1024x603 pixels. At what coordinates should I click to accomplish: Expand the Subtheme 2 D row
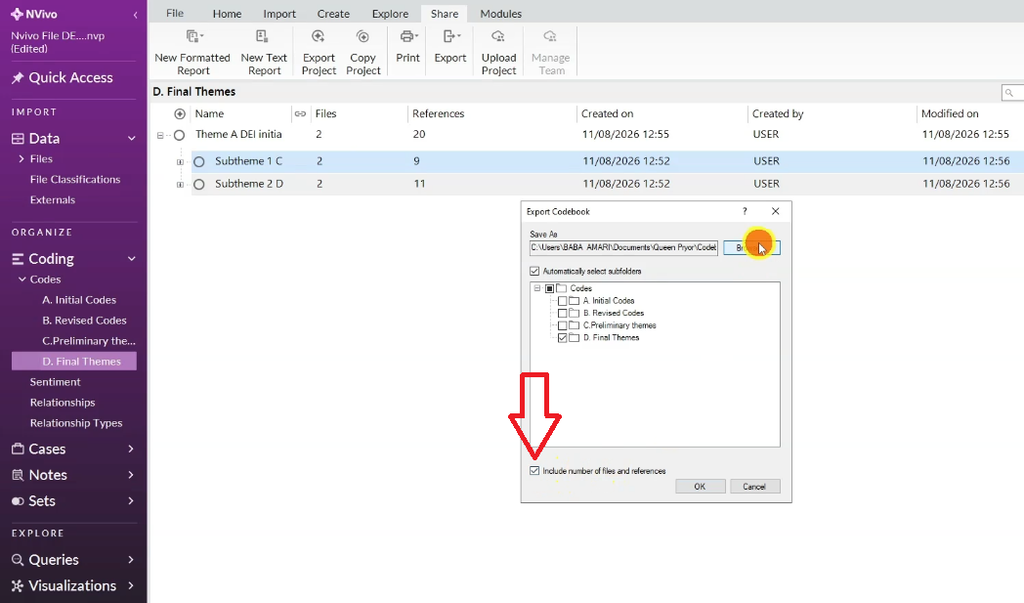(180, 185)
